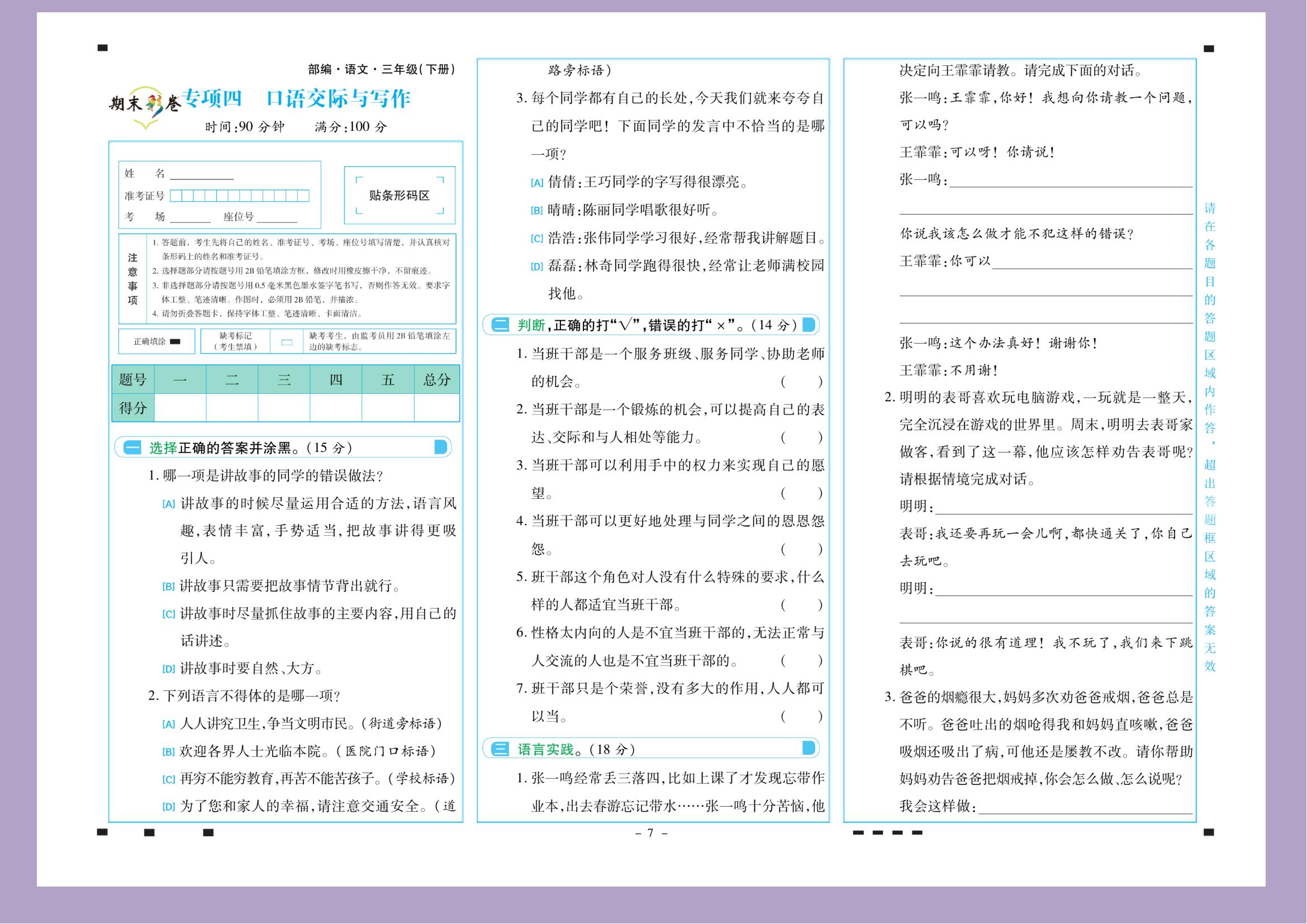Click the 得分 cell under column 三
1307x924 pixels.
tap(283, 408)
